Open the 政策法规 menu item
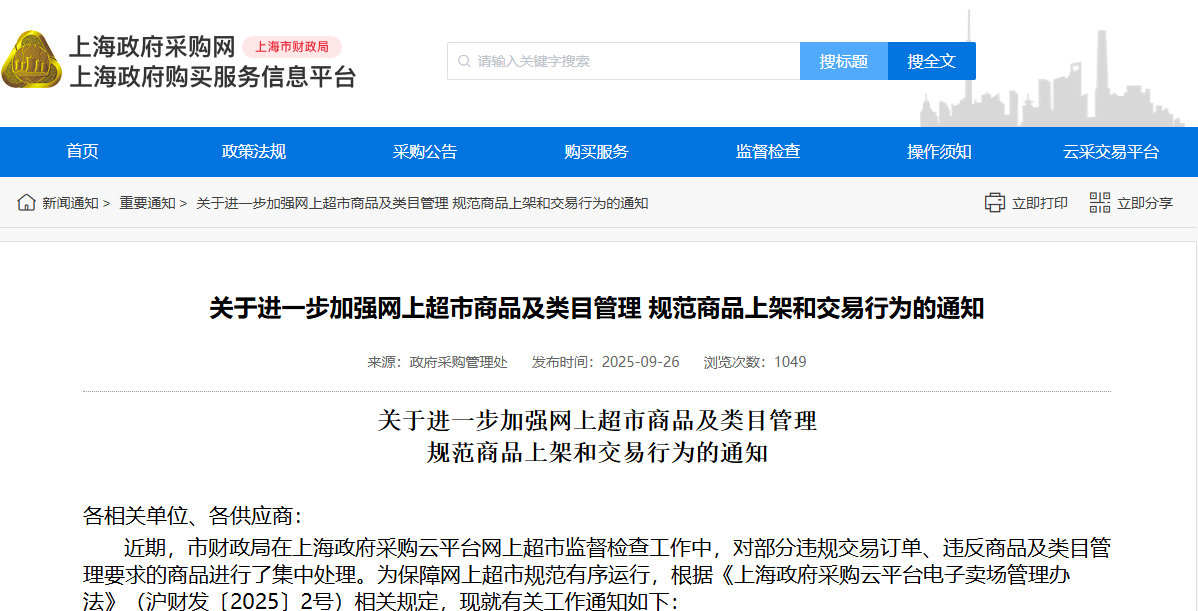This screenshot has width=1198, height=611. [x=254, y=152]
